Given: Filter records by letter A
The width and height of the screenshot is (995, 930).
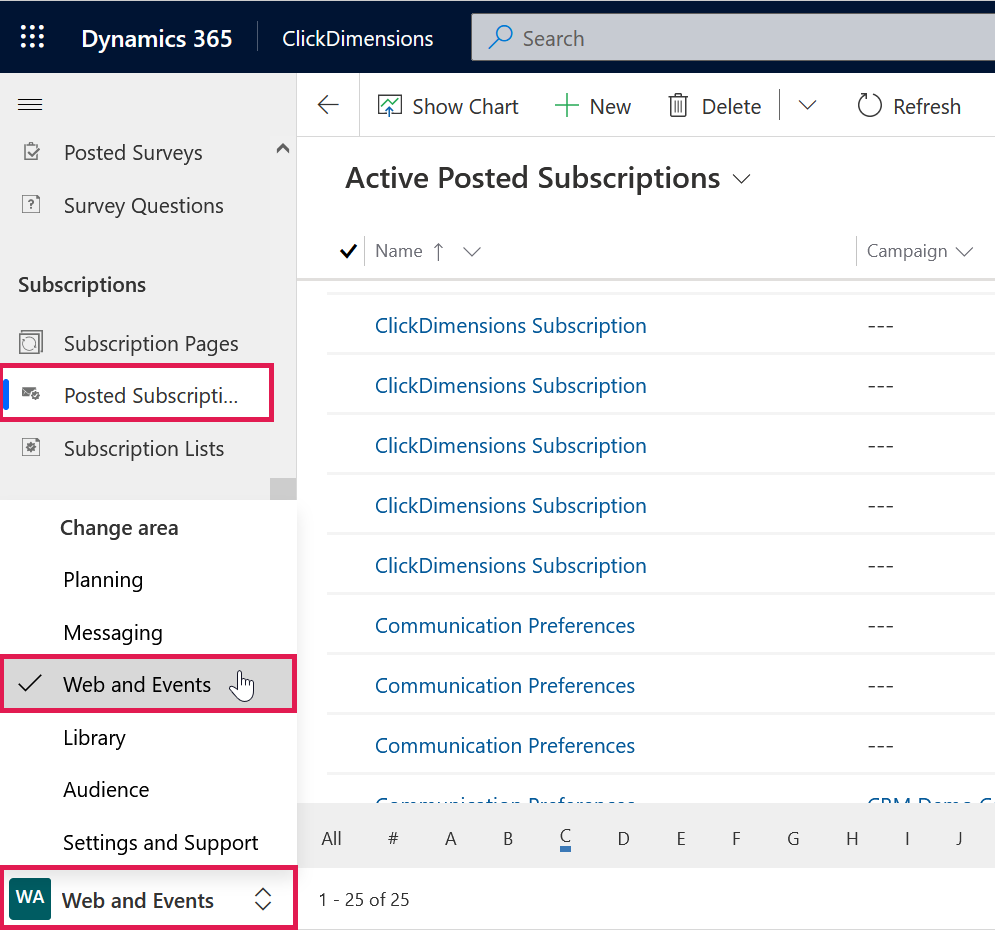Looking at the screenshot, I should [x=451, y=839].
